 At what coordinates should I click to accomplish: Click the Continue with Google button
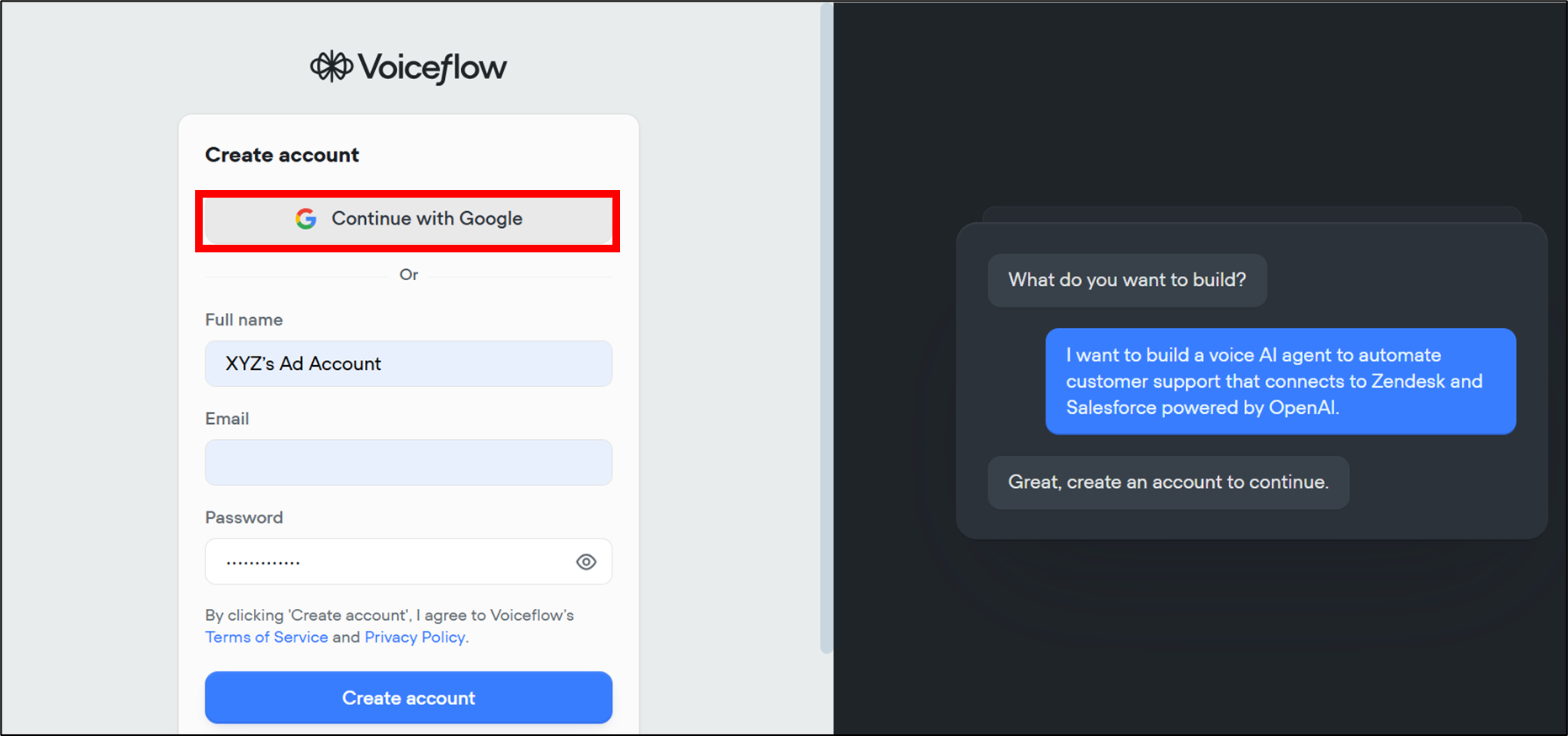[x=408, y=220]
